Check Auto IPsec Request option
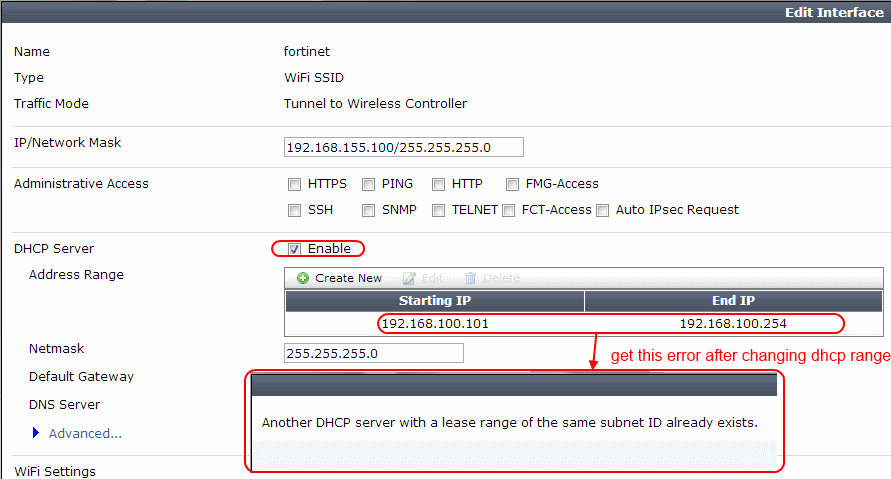 click(x=603, y=210)
